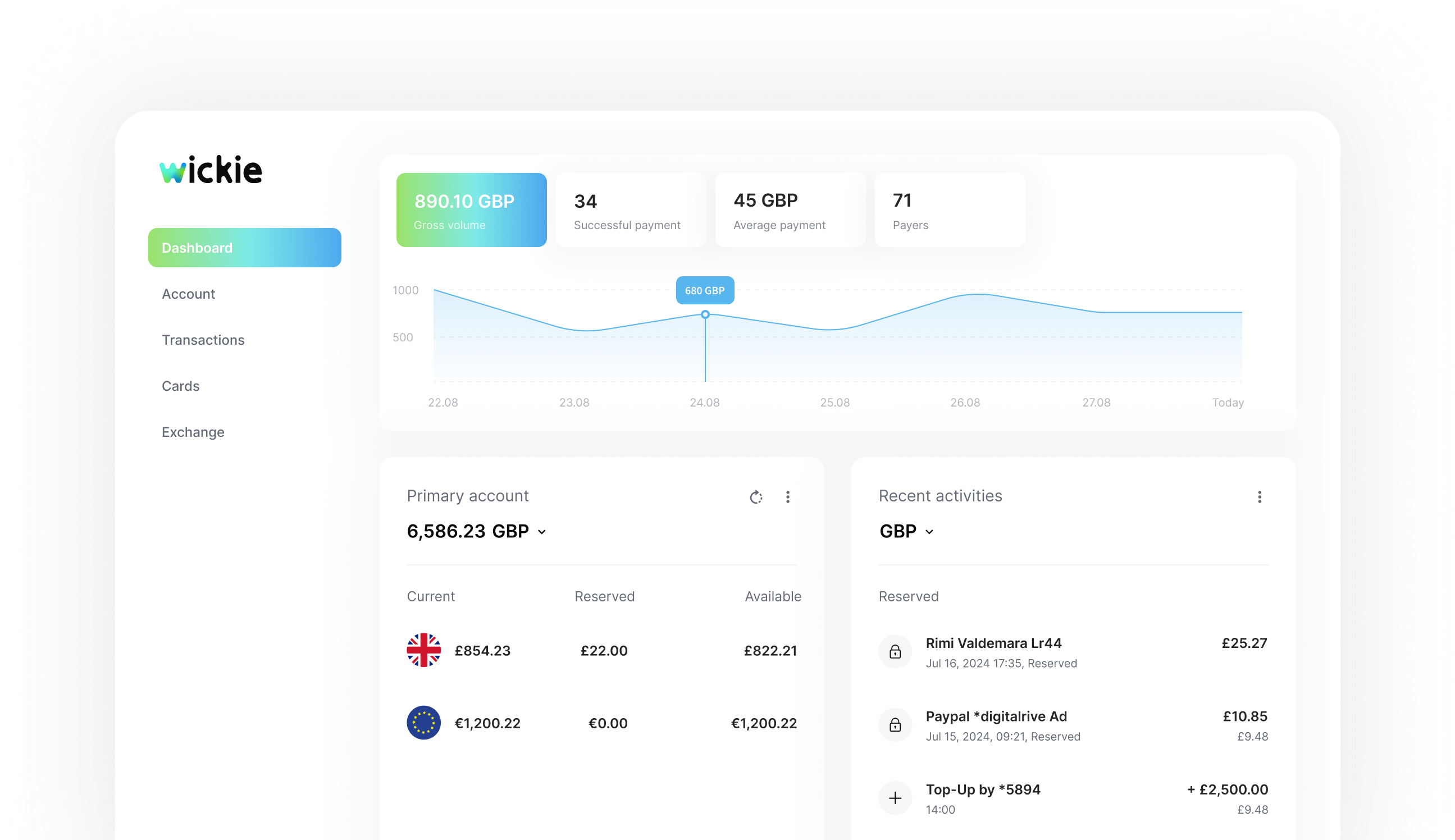Viewport: 1455px width, 840px height.
Task: Click the £854.23 current balance
Action: [482, 651]
